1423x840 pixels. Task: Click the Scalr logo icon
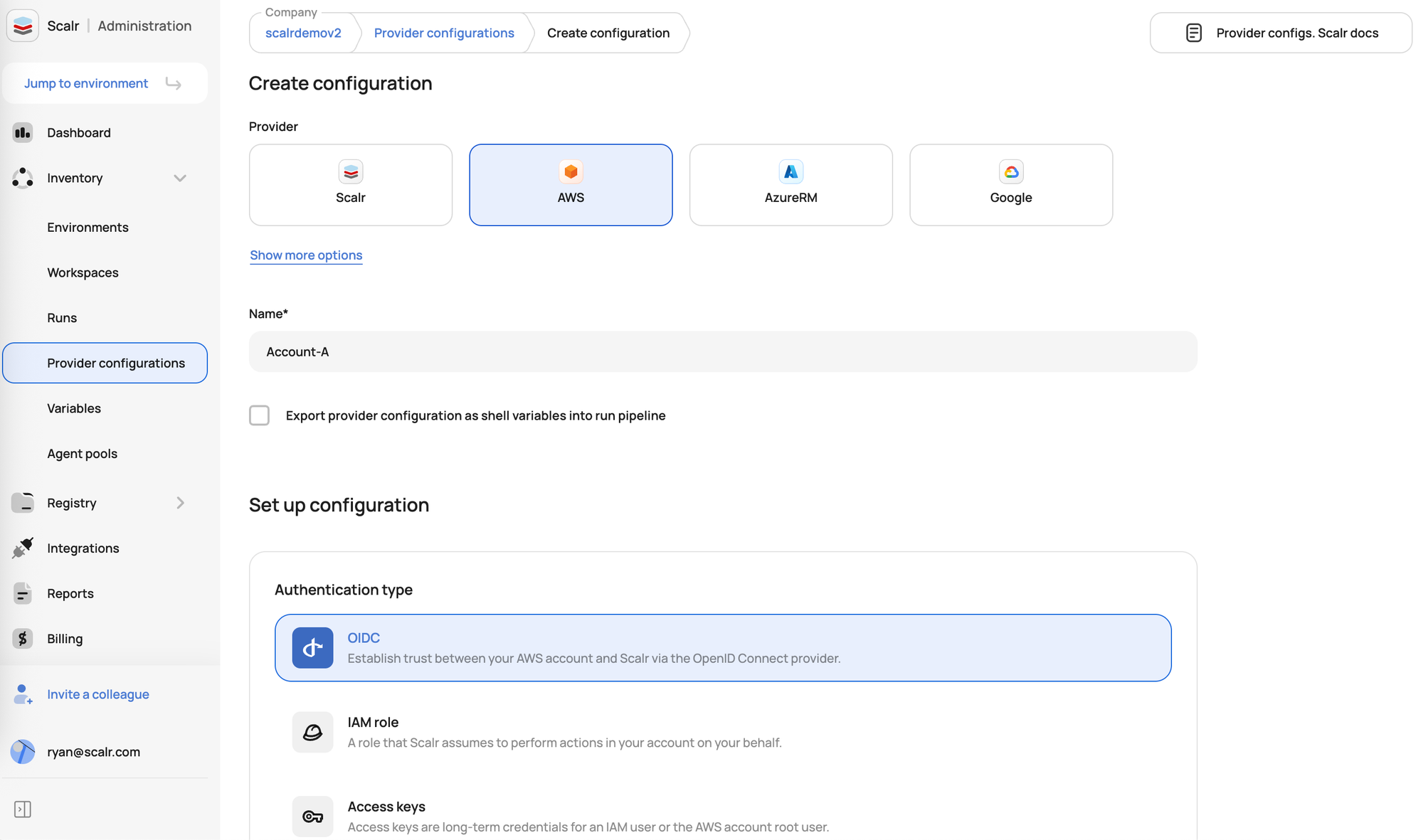click(x=23, y=26)
